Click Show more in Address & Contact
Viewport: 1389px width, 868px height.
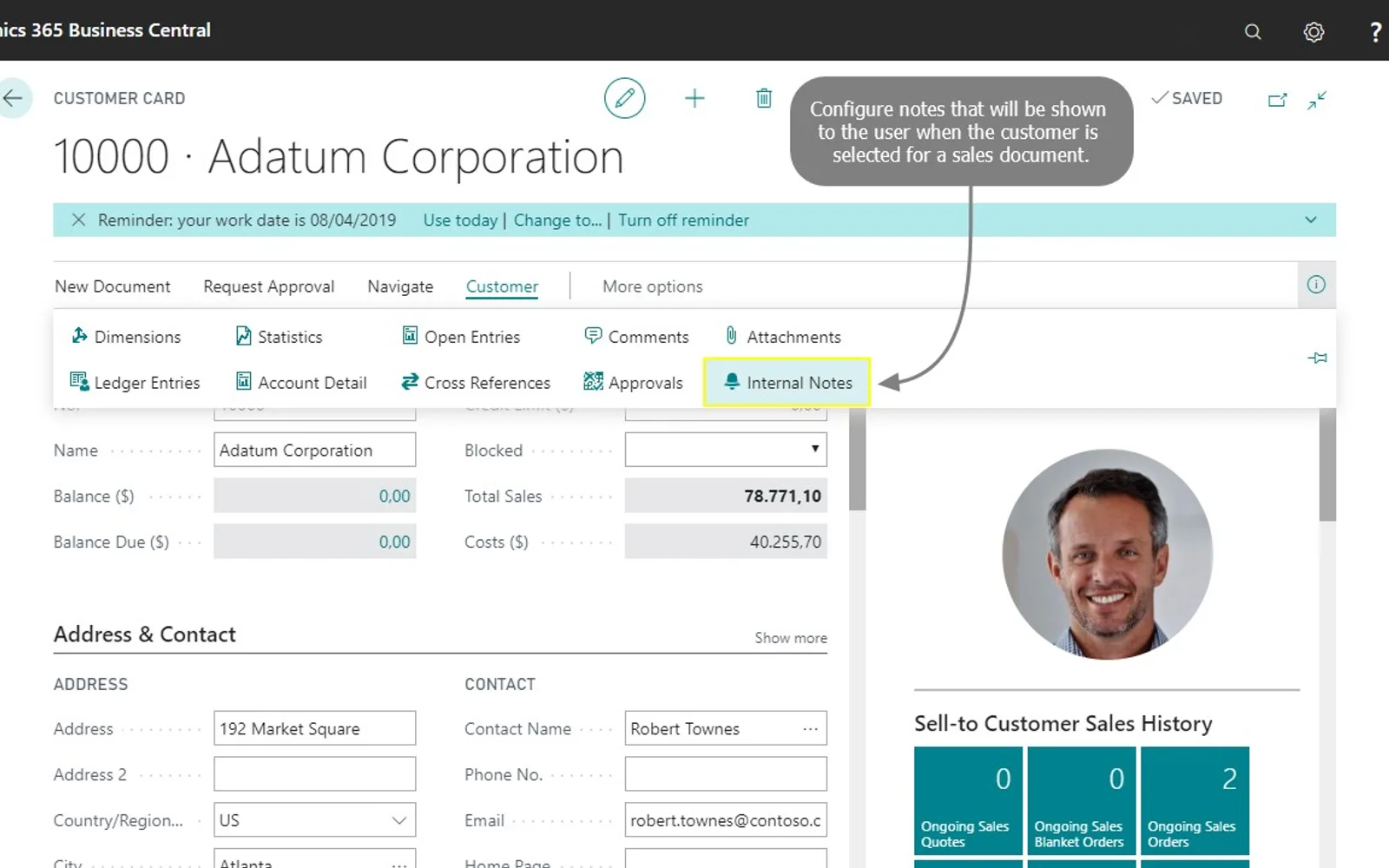(x=790, y=637)
